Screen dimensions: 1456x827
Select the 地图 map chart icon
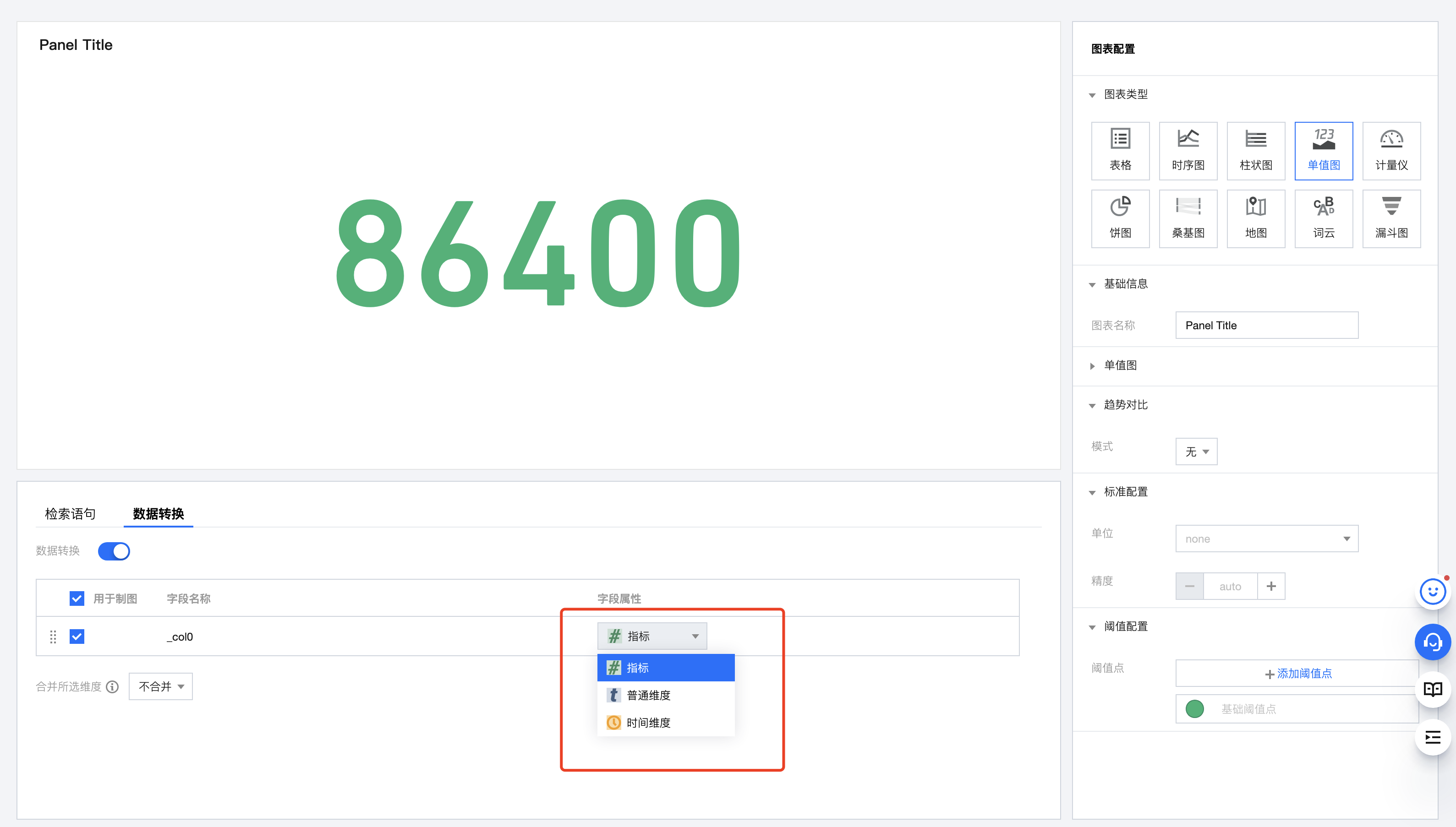point(1255,218)
